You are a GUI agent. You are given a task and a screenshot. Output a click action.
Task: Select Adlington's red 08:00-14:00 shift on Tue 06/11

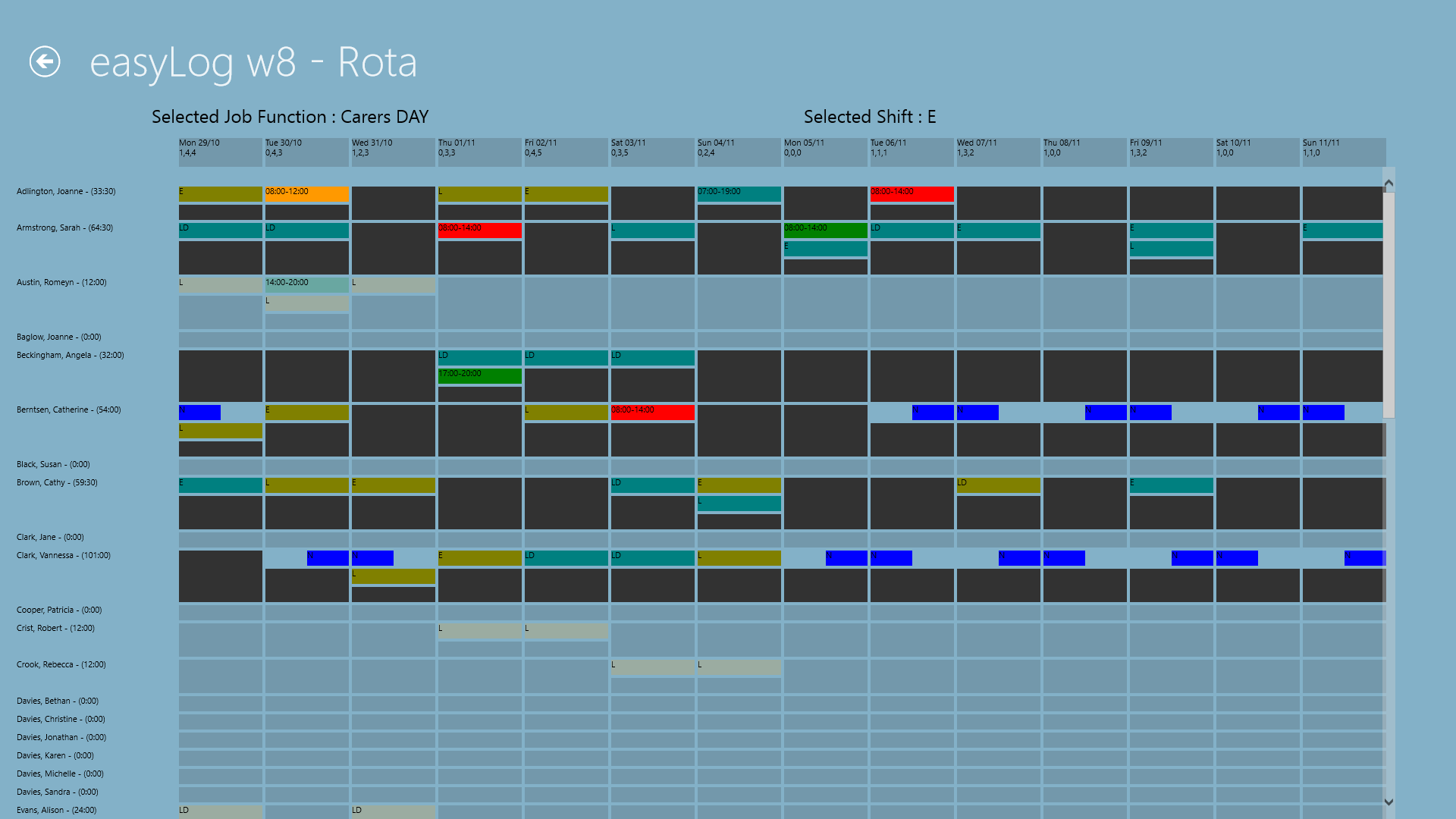pyautogui.click(x=912, y=193)
